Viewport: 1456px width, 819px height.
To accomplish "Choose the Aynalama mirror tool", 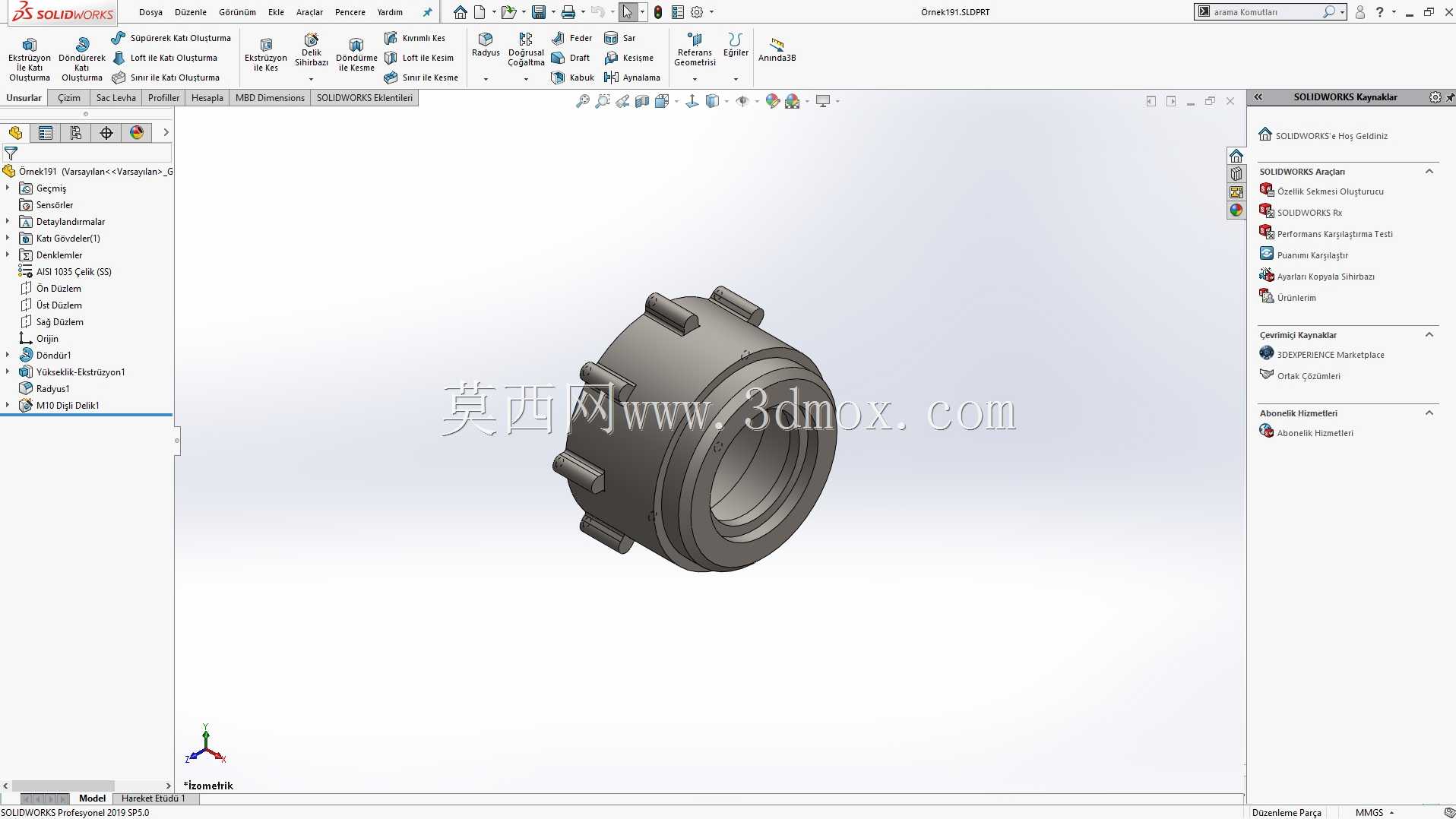I will [632, 77].
